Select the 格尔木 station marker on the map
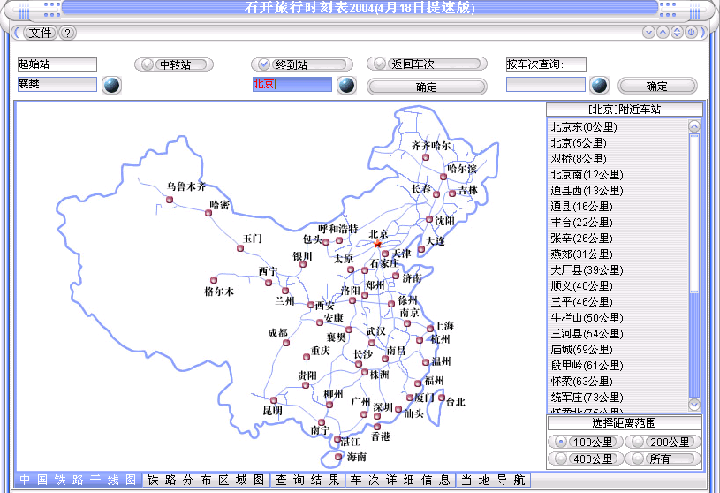This screenshot has height=493, width=720. pyautogui.click(x=213, y=280)
